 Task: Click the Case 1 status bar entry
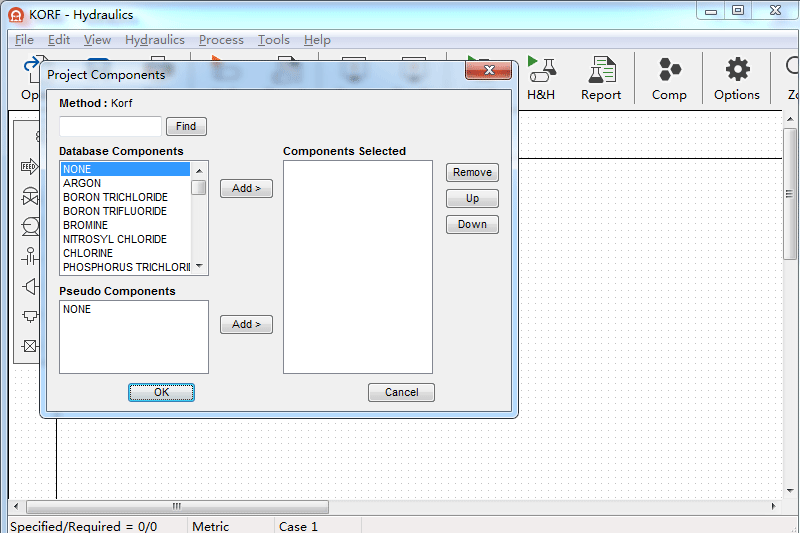click(x=298, y=526)
